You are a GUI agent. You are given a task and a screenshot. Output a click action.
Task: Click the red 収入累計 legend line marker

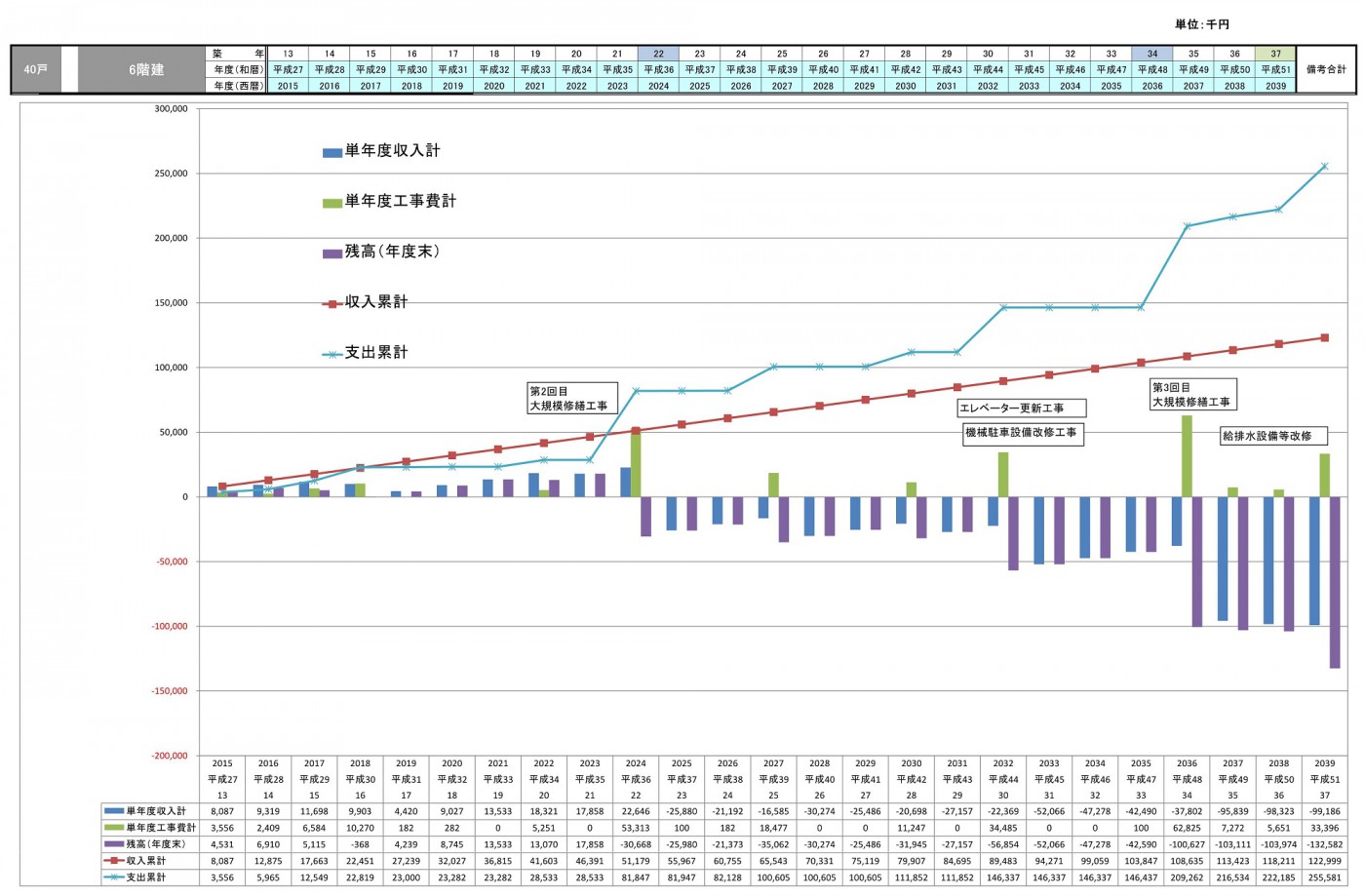tap(331, 304)
